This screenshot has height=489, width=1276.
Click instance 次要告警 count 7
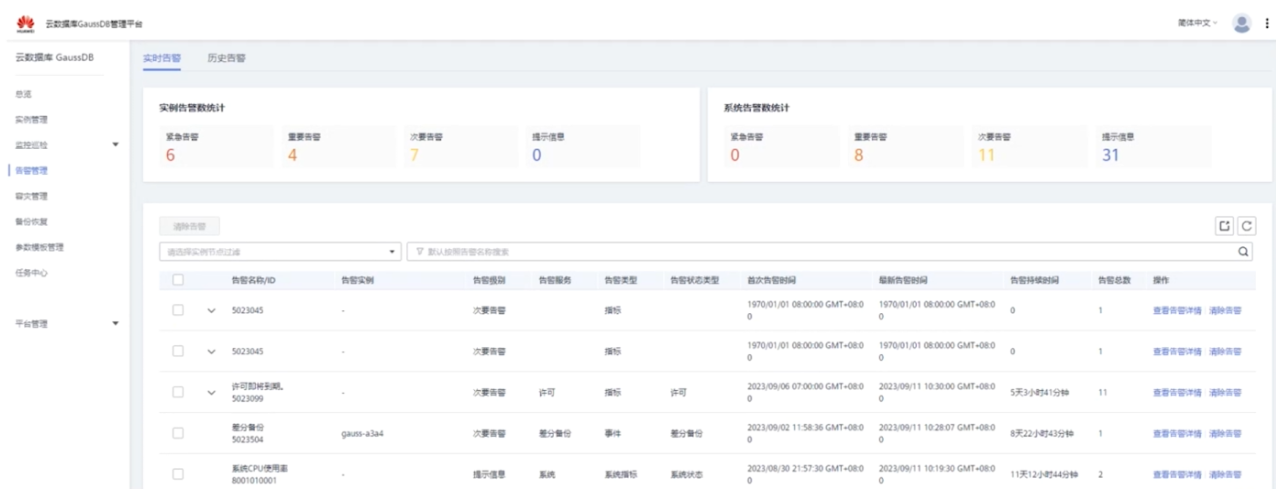414,155
